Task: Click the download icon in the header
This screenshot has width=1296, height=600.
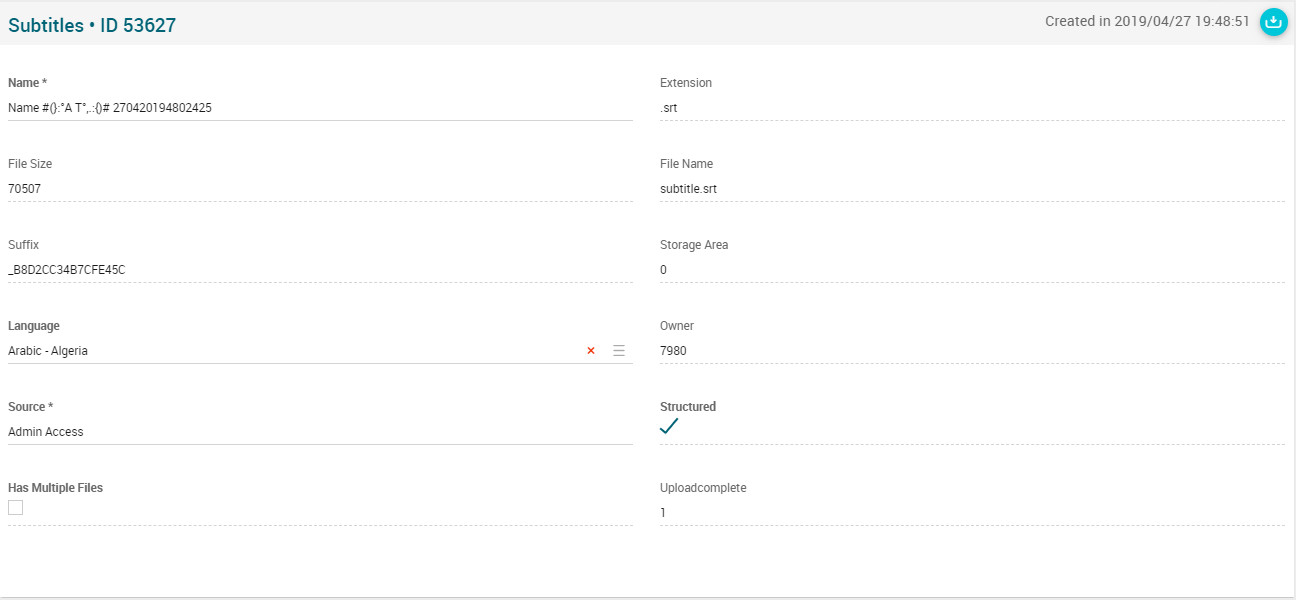Action: (x=1273, y=21)
